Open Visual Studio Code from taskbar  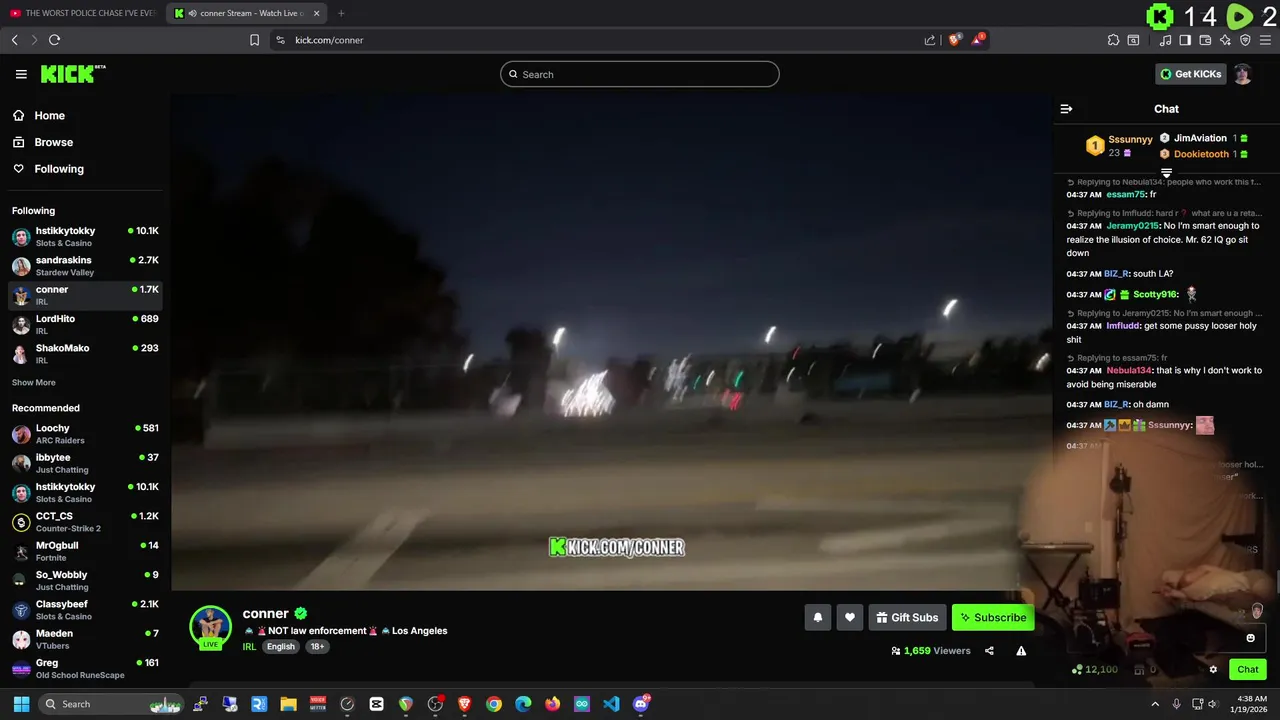[x=611, y=704]
